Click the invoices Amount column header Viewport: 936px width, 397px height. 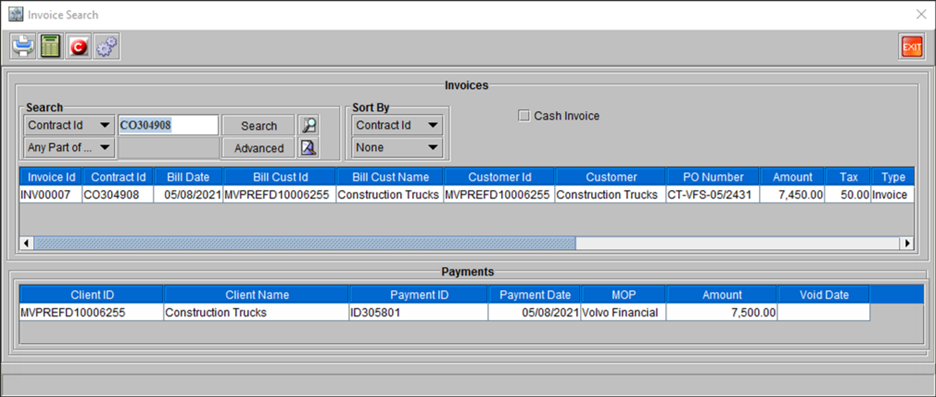coord(792,177)
